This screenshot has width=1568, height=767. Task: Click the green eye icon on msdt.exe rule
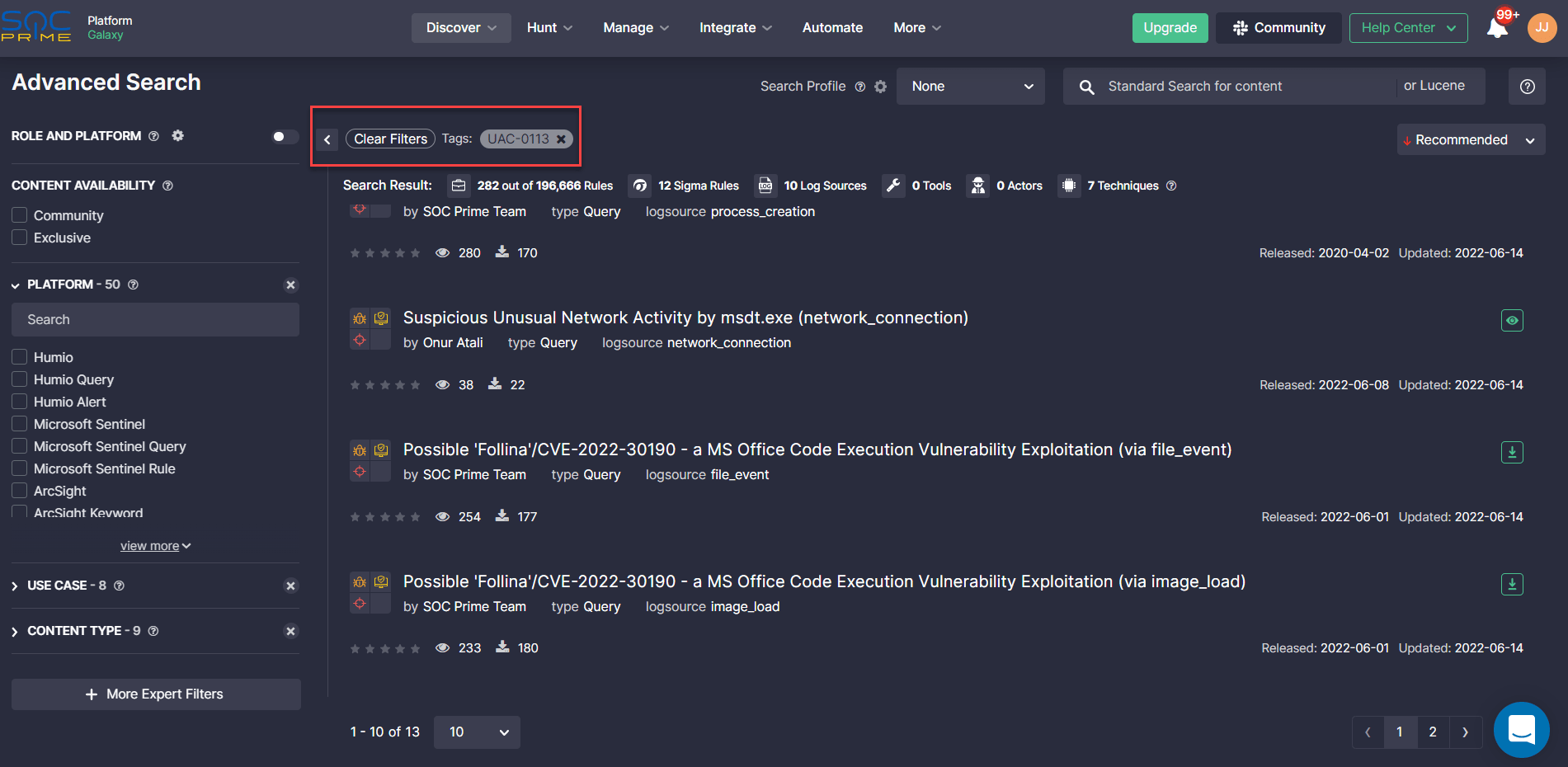[x=1511, y=320]
